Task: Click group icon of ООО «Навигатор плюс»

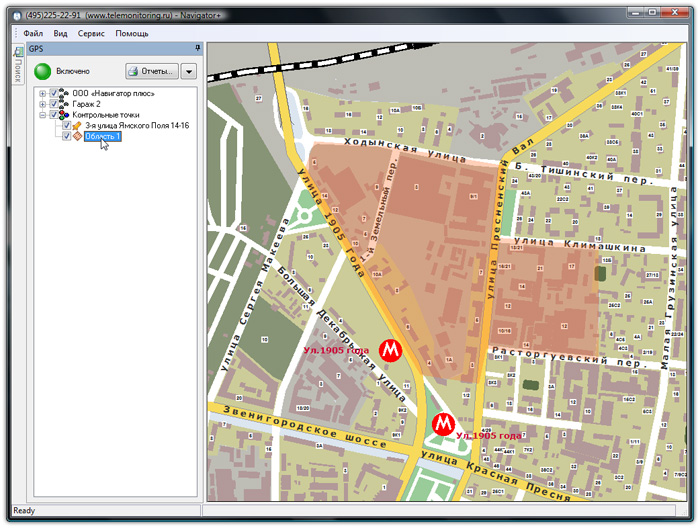Action: click(x=64, y=93)
